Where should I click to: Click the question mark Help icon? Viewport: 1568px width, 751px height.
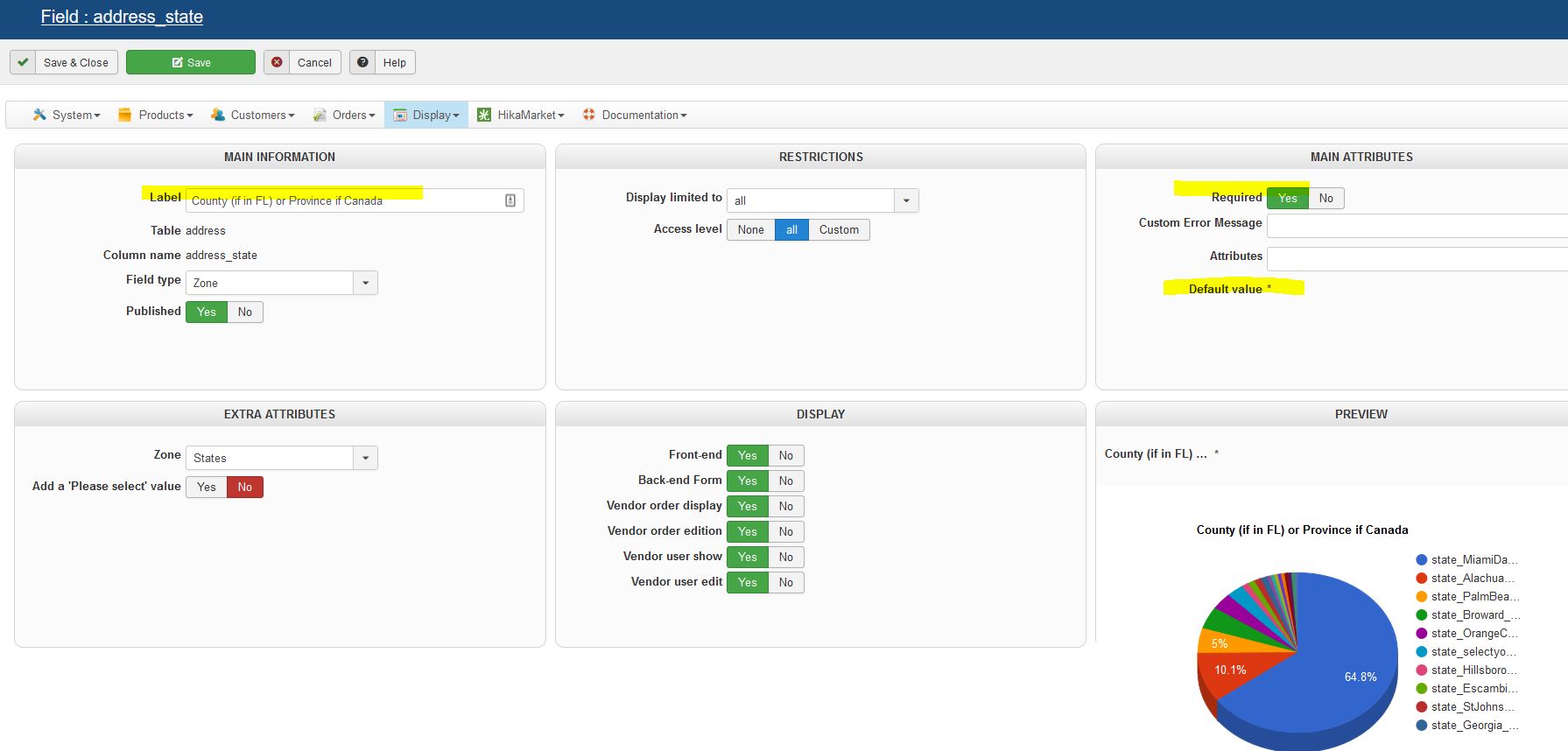[362, 62]
